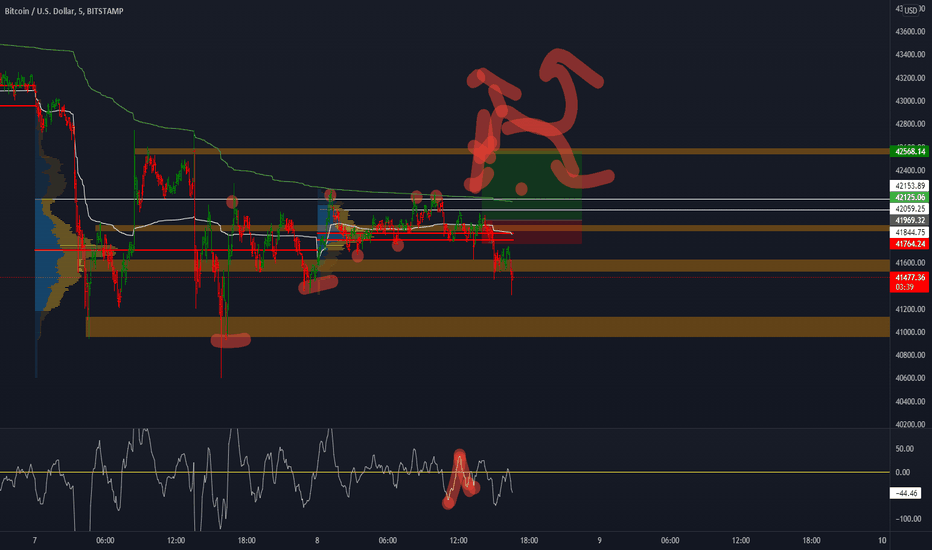Click the 42153.89 price label
932x550 pixels.
click(909, 186)
